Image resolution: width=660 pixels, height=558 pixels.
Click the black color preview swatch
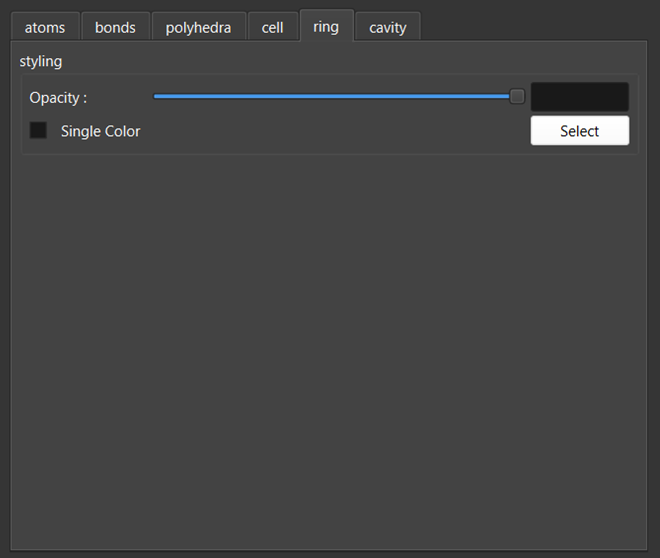click(579, 97)
